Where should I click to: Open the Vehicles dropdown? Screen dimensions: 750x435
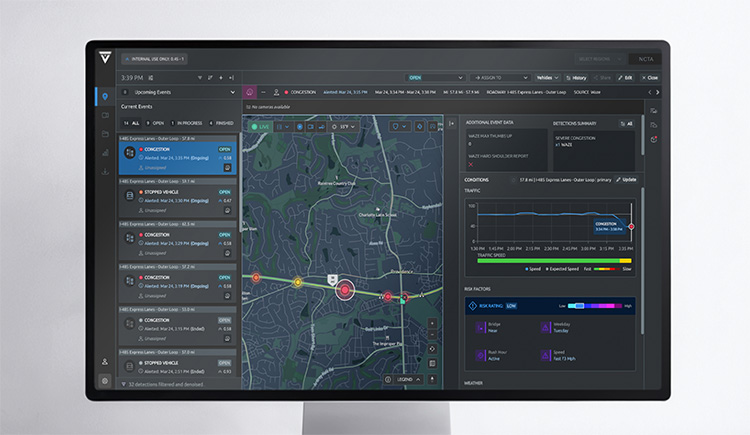click(547, 78)
